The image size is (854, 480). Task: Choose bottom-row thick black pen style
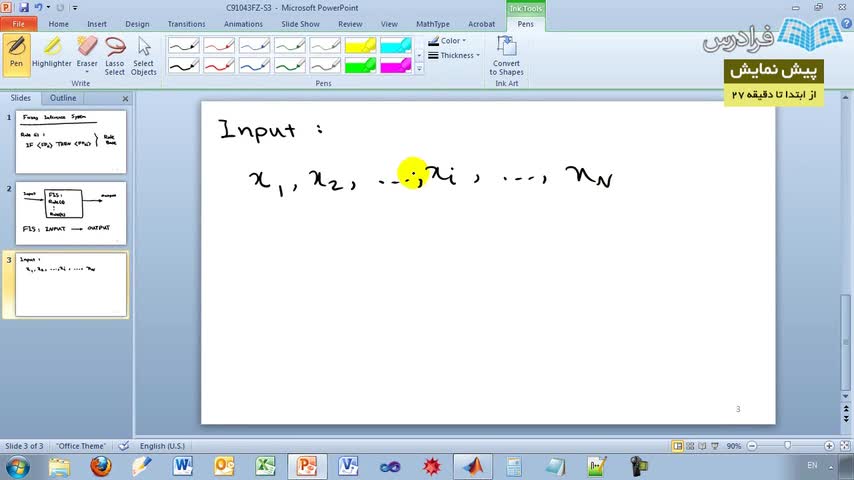tap(184, 65)
